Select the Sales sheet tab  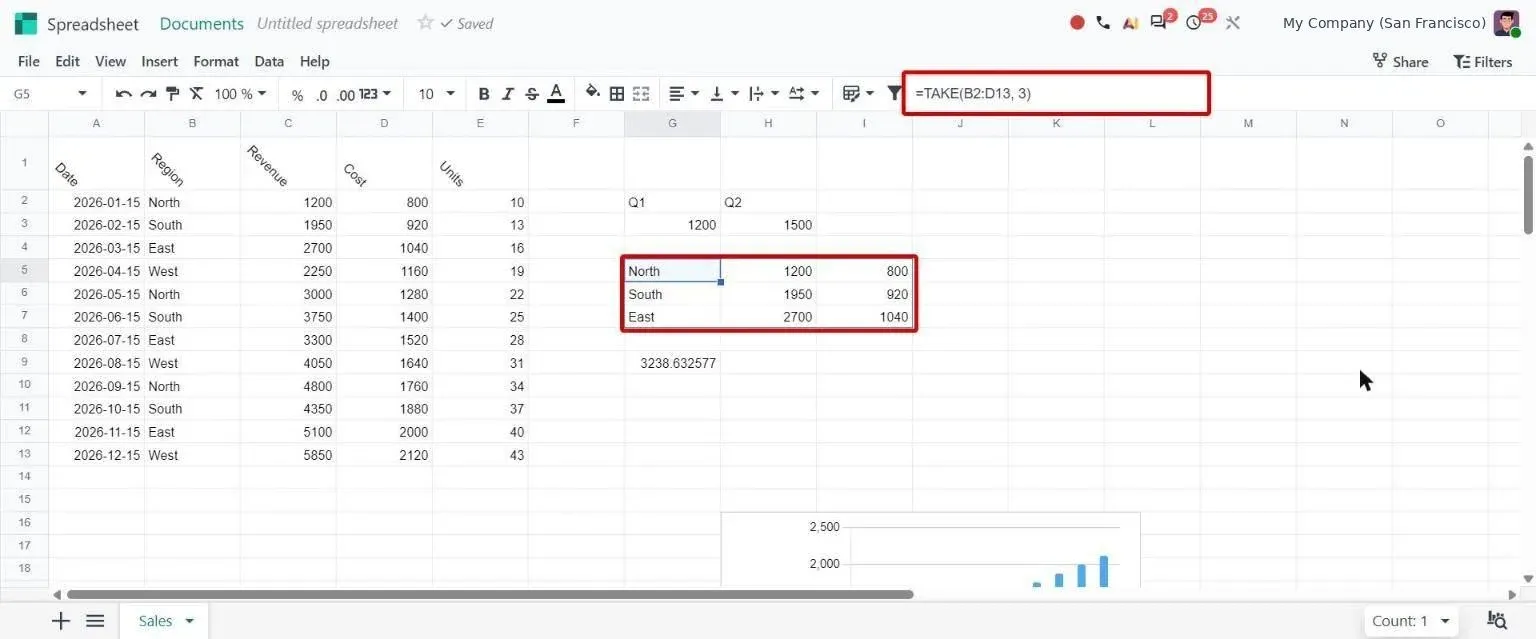[x=155, y=621]
